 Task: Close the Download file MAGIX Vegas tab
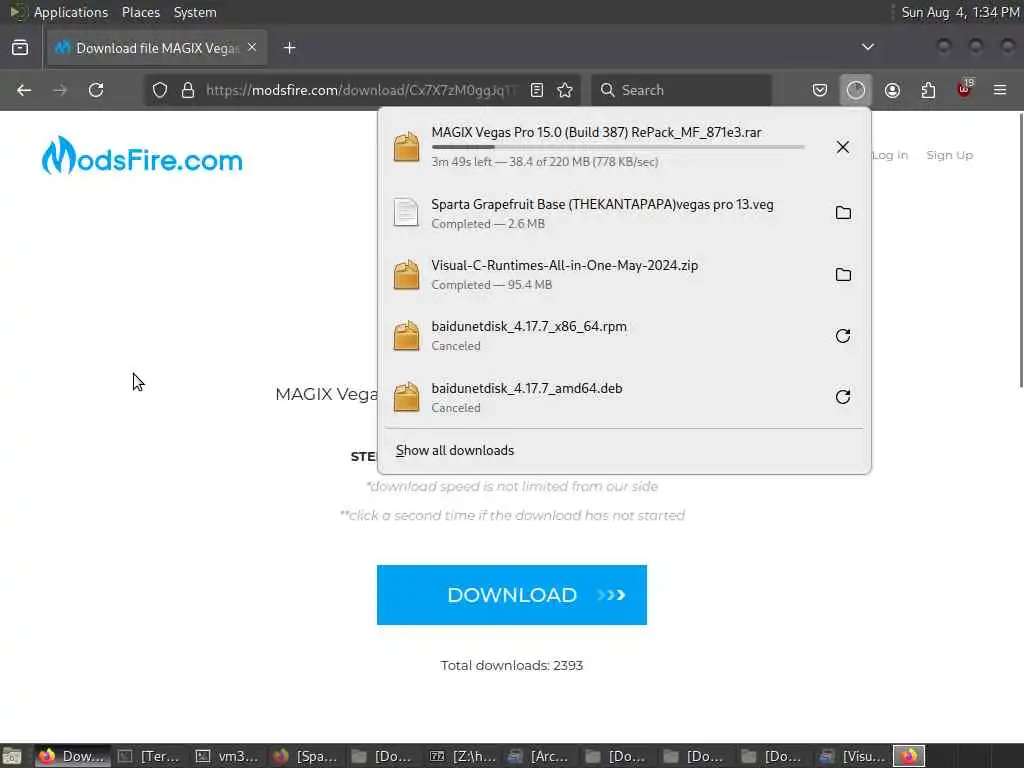(x=252, y=48)
